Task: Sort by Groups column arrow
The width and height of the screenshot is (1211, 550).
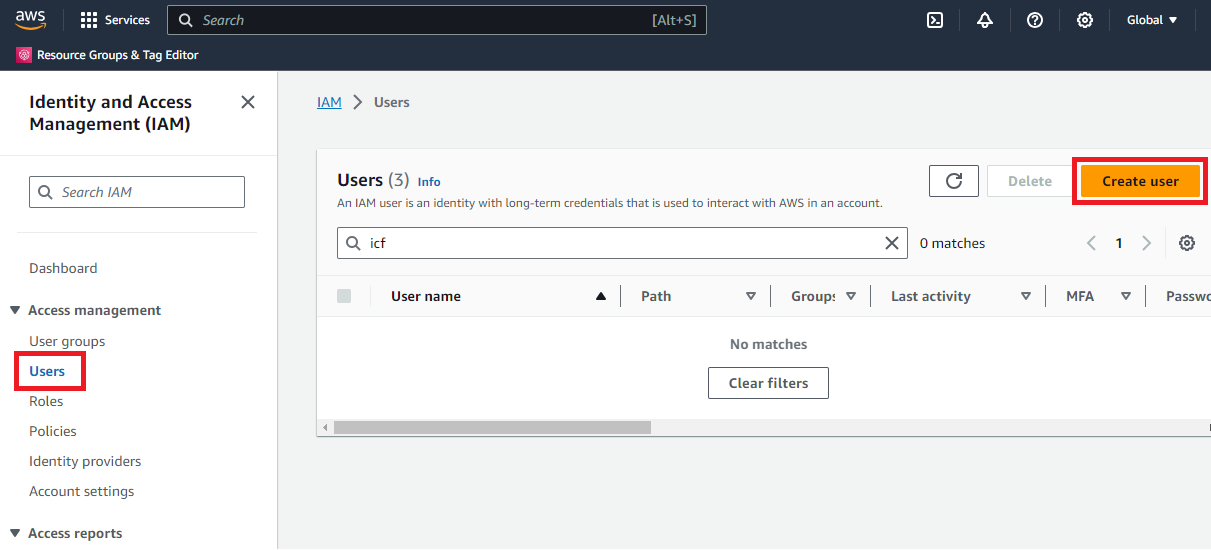Action: [851, 296]
